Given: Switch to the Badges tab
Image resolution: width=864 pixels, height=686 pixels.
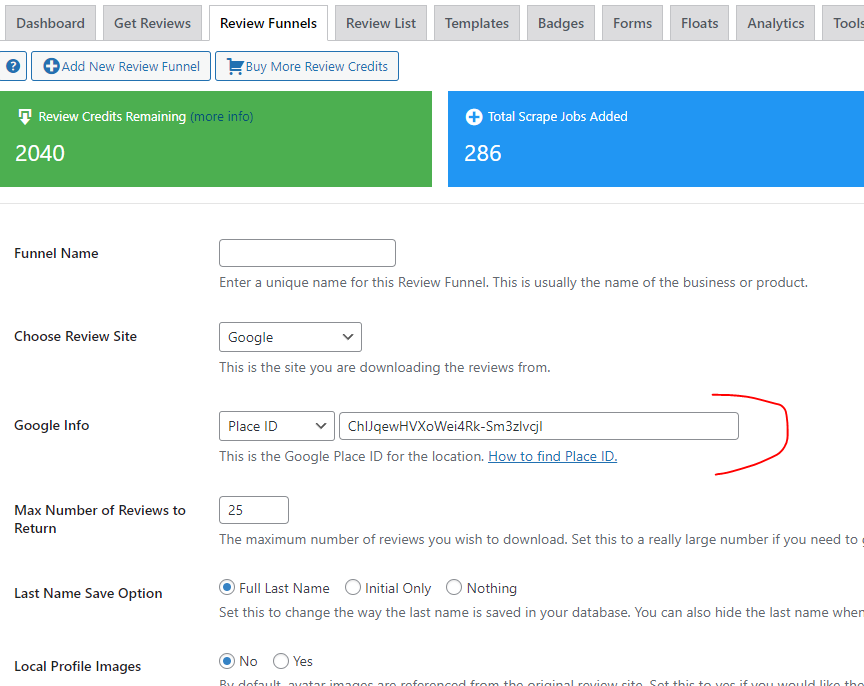Looking at the screenshot, I should point(561,23).
